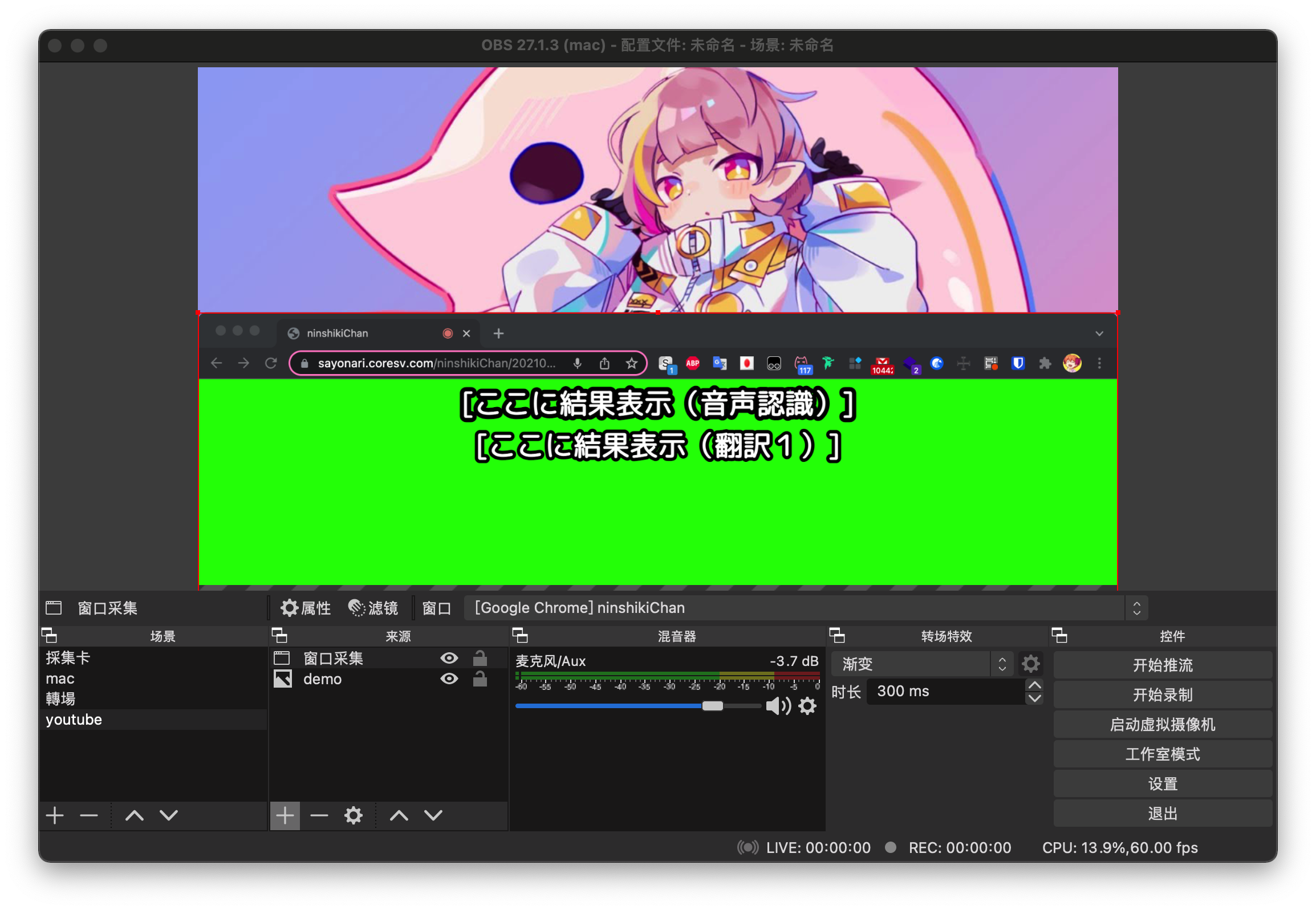1316x910 pixels.
Task: Increase transition duration with the up stepper
Action: pyautogui.click(x=1034, y=685)
